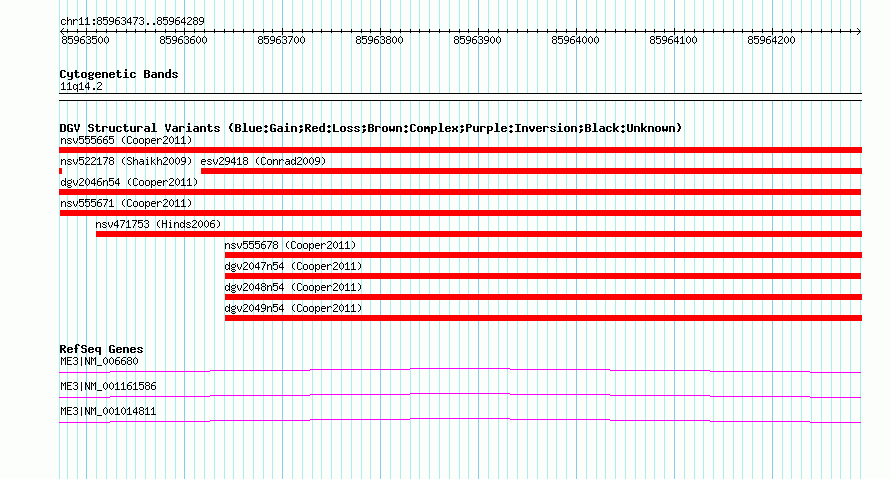Click the DGV Structural Variants track title
890x479 pixels.
[371, 128]
